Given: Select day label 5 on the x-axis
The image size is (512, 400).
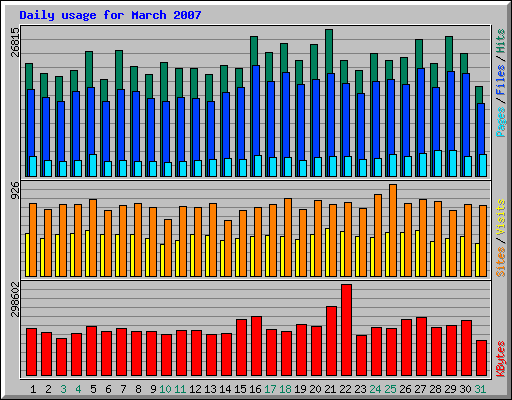Looking at the screenshot, I should coord(93,389).
